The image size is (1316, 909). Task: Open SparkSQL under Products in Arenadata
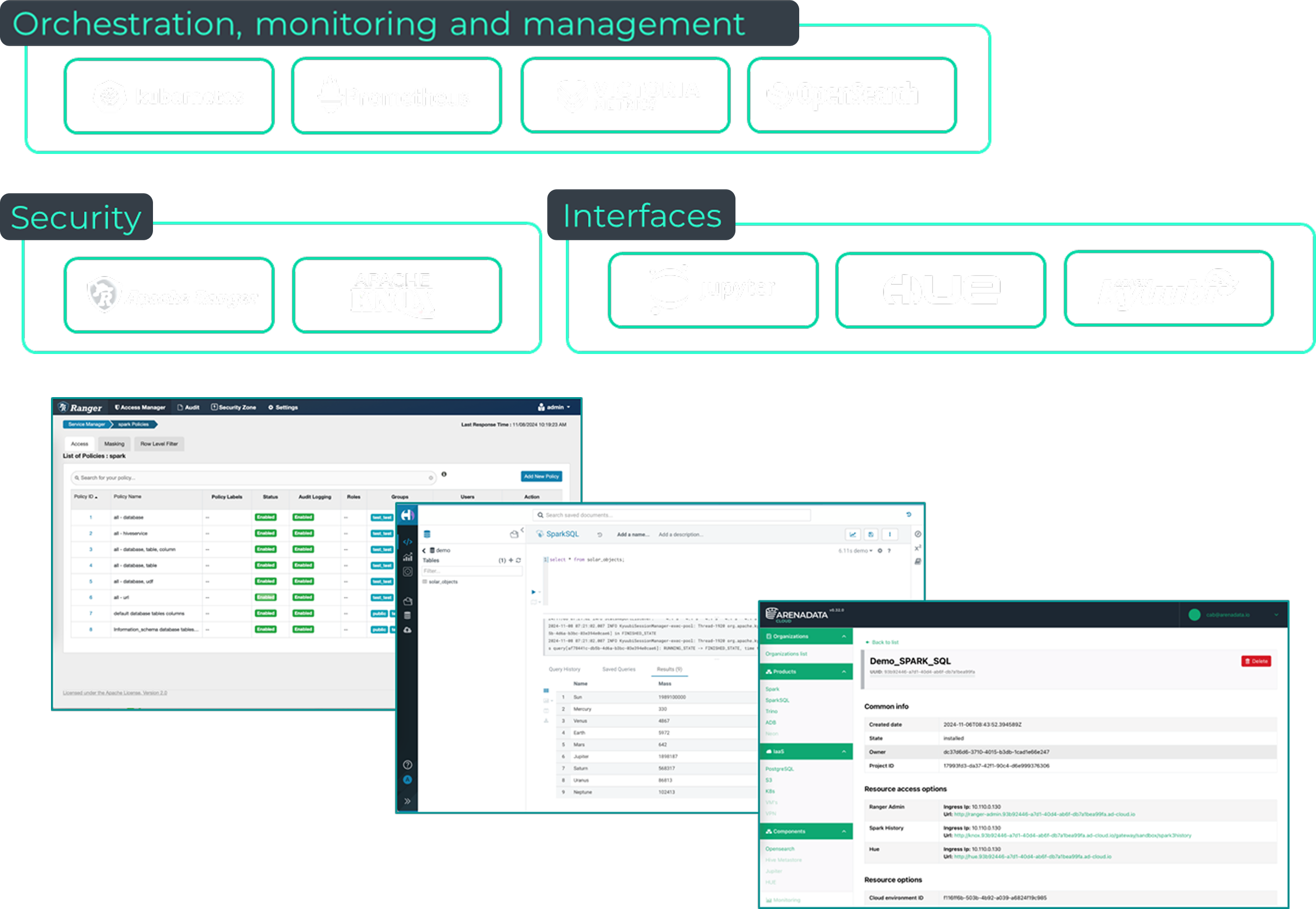(x=777, y=701)
